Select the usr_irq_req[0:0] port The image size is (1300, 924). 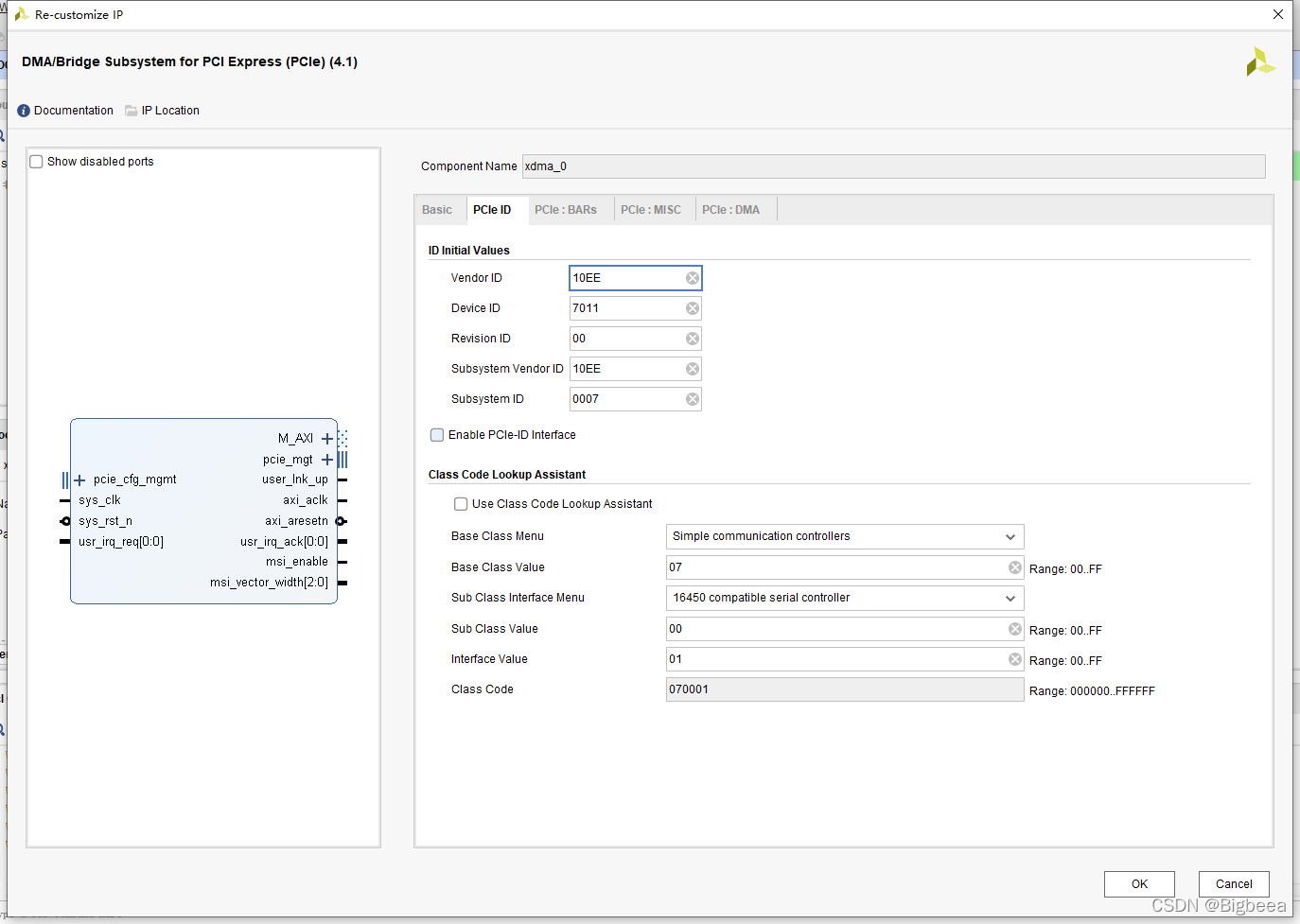click(121, 542)
